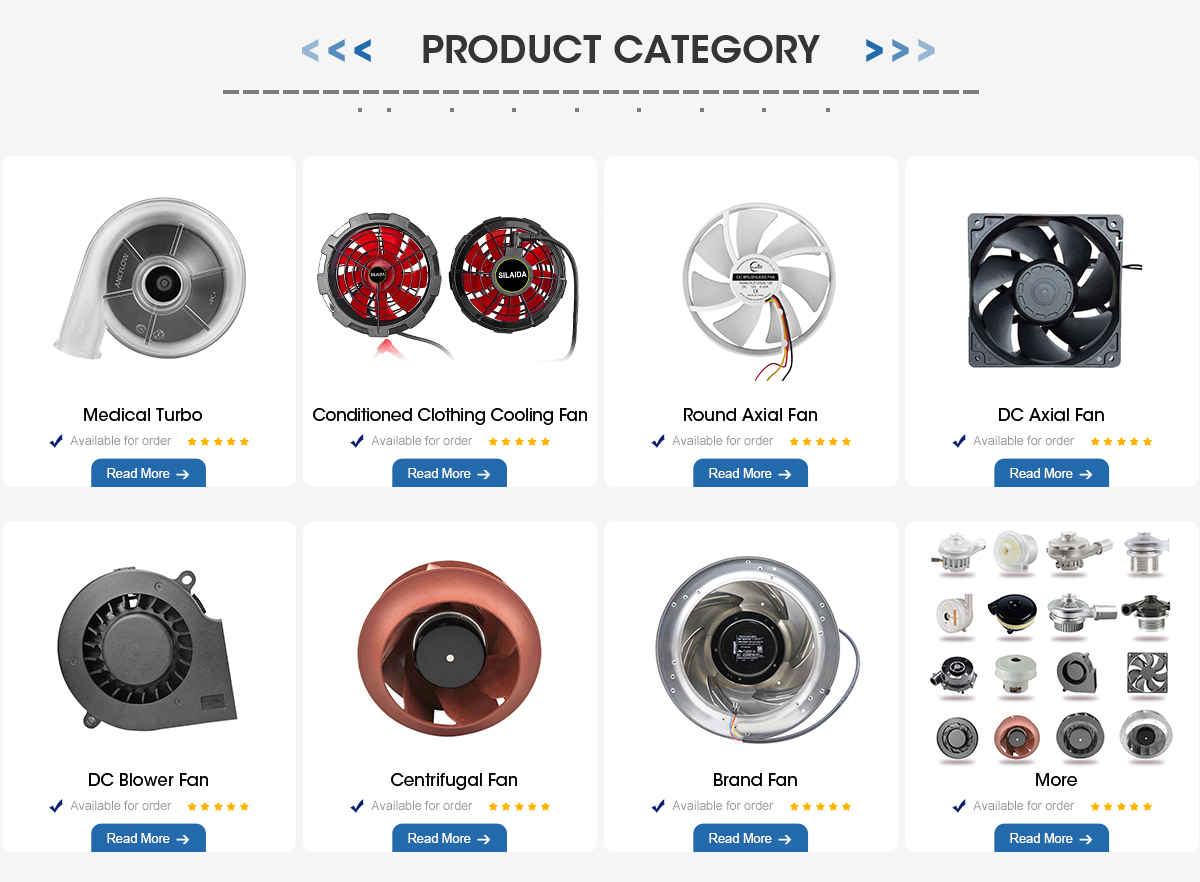
Task: Open the black DC Axial Fan image
Action: [1052, 289]
